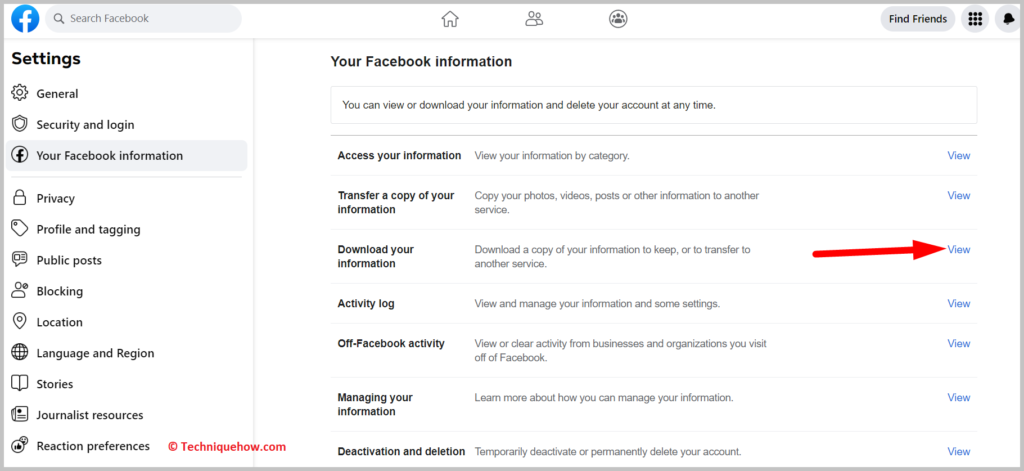Click View for Managing your information
Image resolution: width=1024 pixels, height=471 pixels.
click(x=959, y=397)
